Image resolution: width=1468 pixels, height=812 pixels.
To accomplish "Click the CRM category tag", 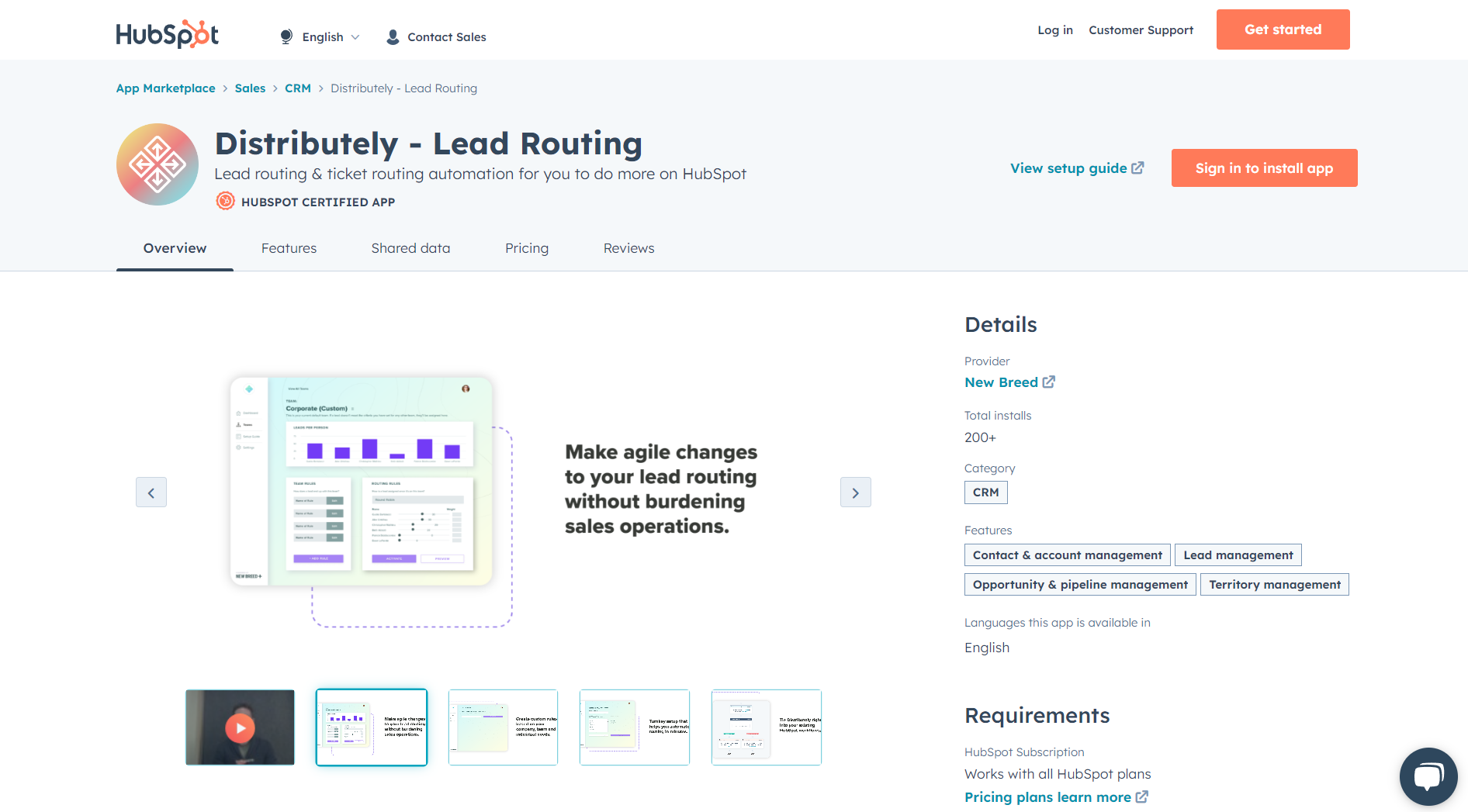I will point(986,492).
